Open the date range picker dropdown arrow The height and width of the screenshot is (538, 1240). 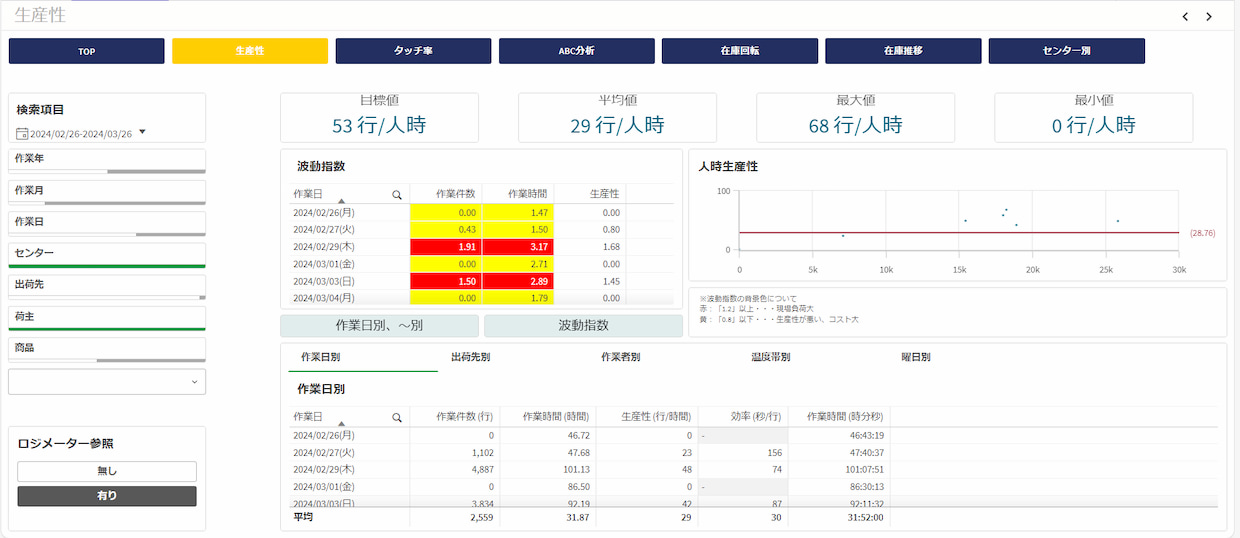tap(142, 132)
